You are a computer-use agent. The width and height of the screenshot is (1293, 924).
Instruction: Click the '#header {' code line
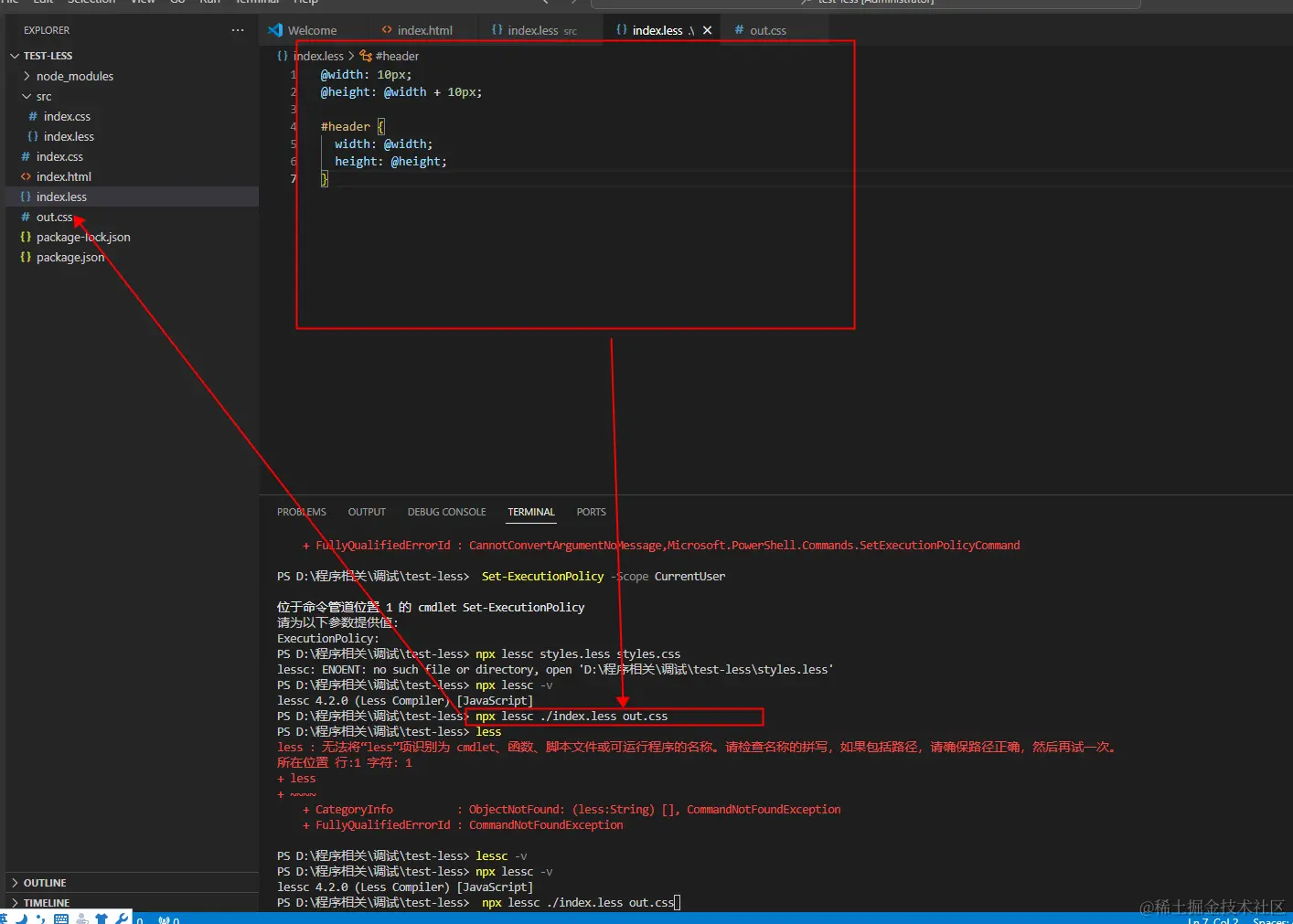click(352, 126)
